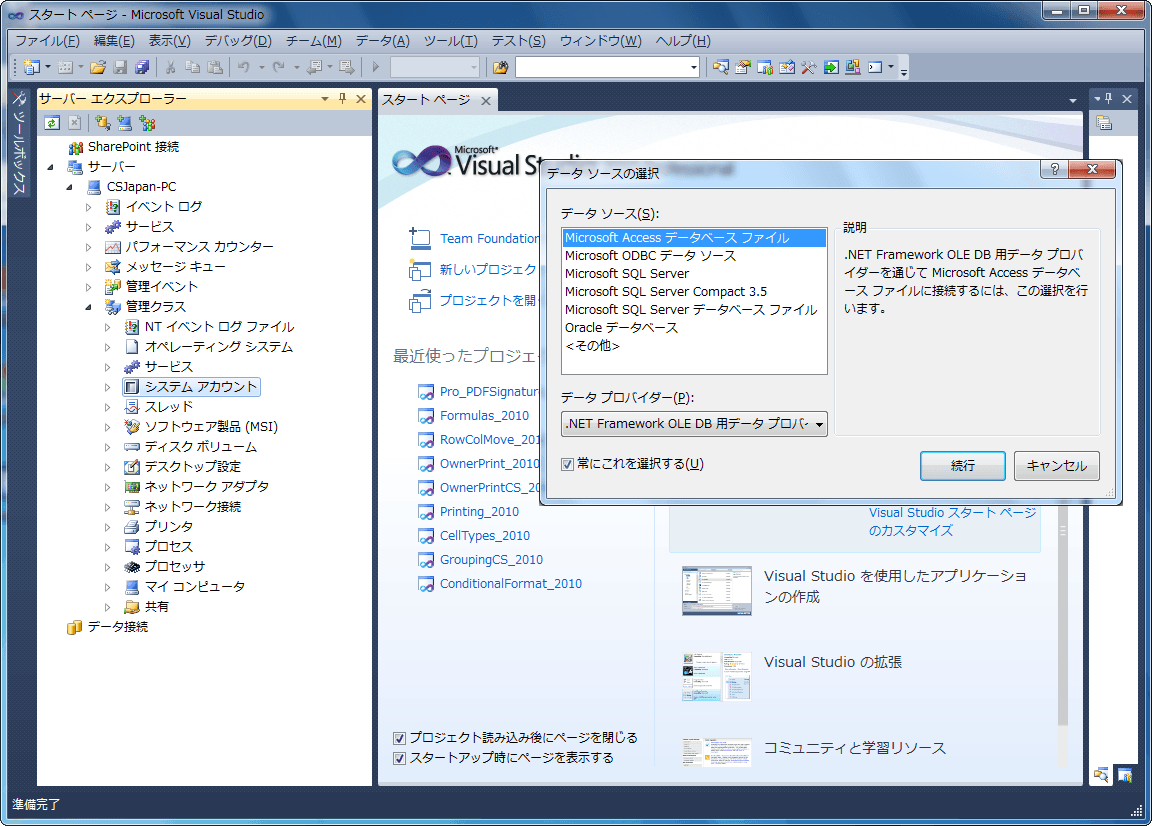
Task: Click the Connect to Database icon
Action: [103, 123]
